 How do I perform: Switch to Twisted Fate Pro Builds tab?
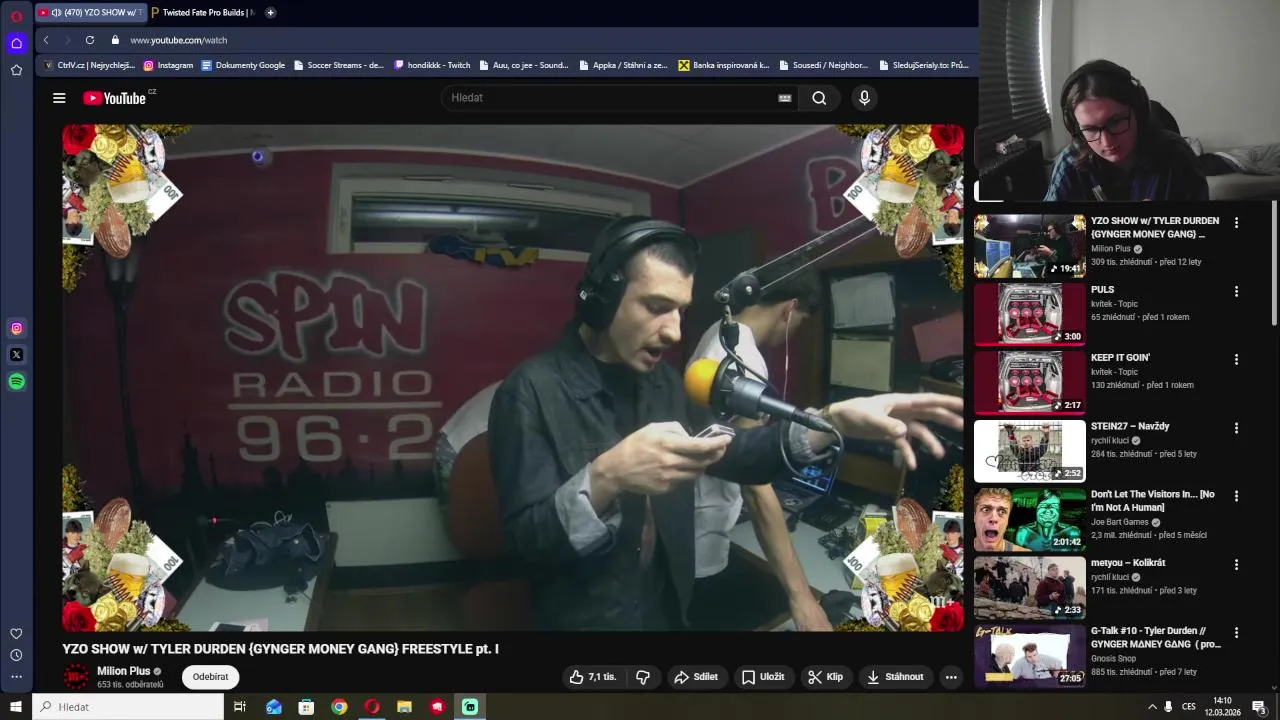point(203,13)
